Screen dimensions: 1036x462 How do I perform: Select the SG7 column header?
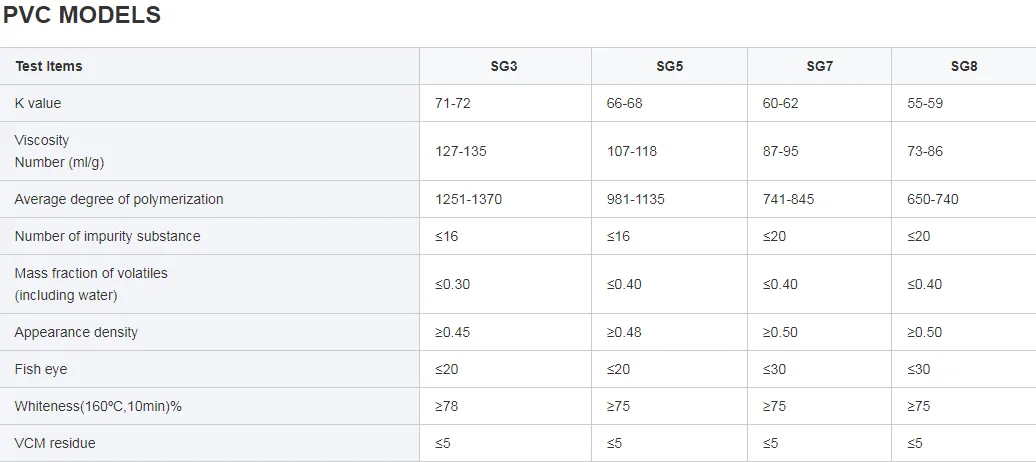(x=819, y=66)
